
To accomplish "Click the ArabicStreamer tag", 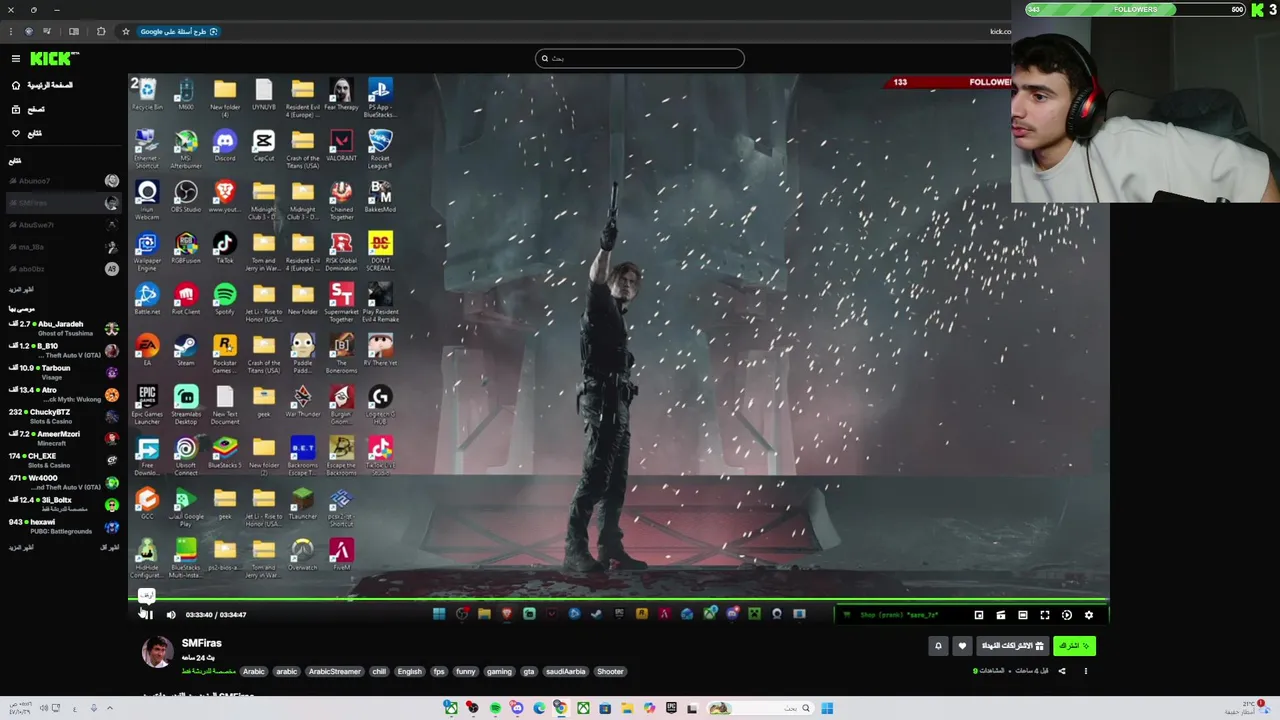I will click(335, 672).
